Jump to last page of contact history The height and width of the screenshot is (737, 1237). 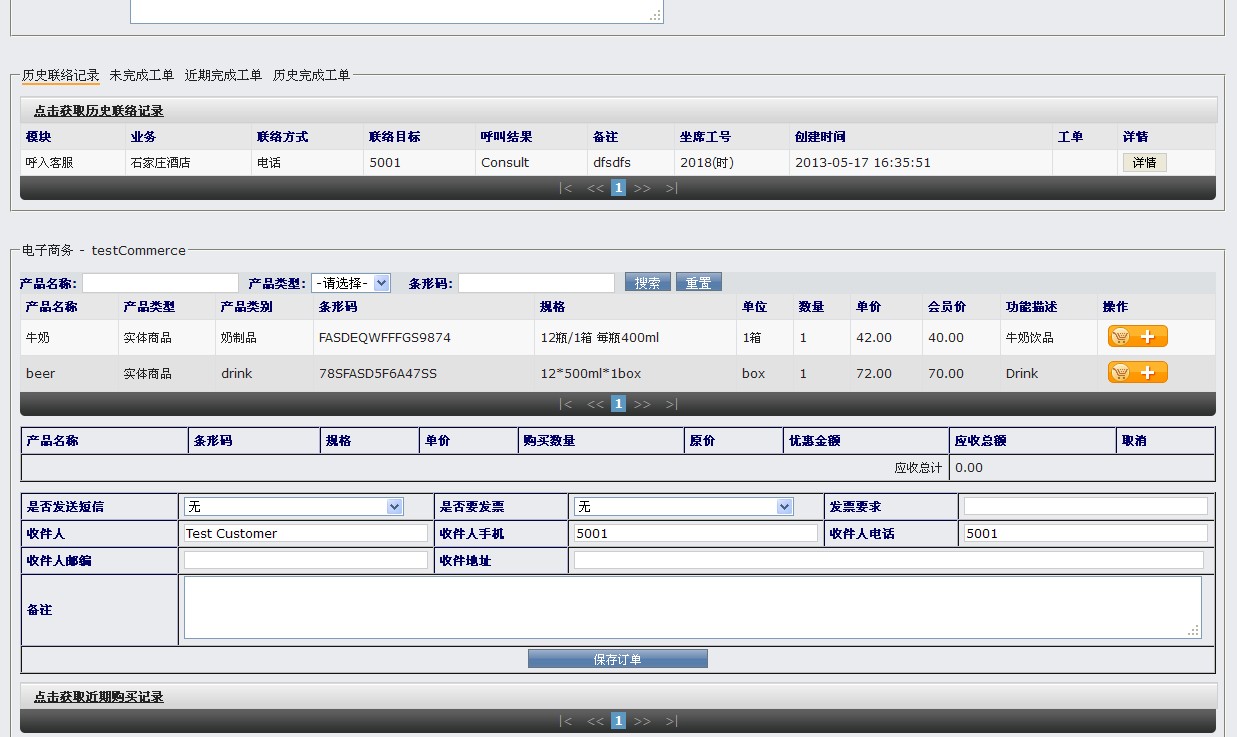(671, 188)
